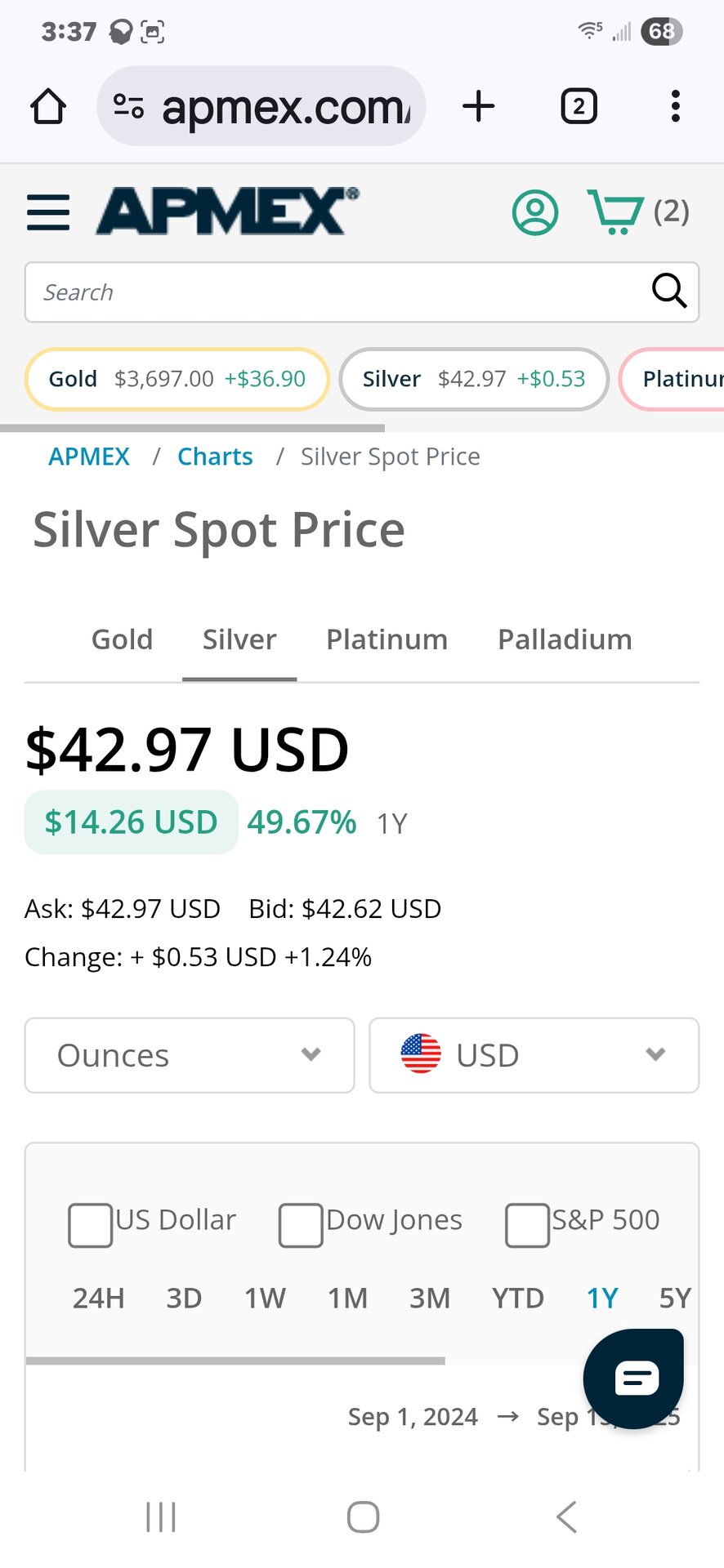Tap the Gold spot price pill

pos(177,379)
